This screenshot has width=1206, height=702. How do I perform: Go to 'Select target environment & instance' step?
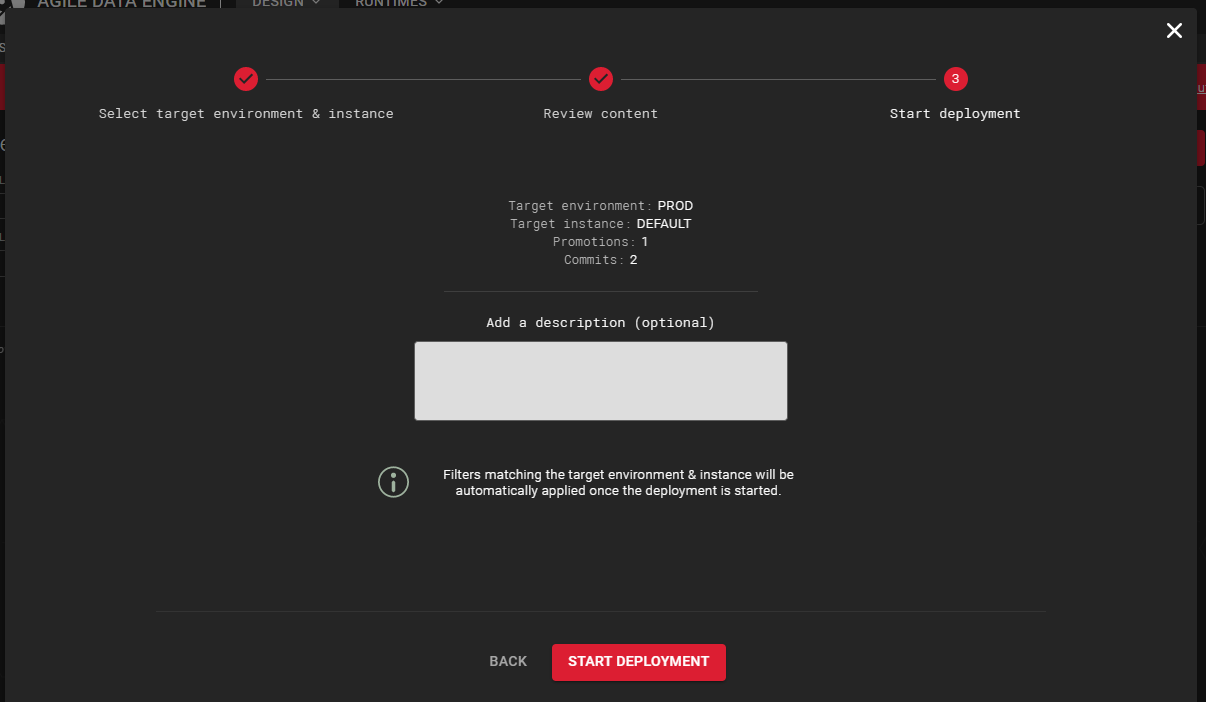pos(246,114)
